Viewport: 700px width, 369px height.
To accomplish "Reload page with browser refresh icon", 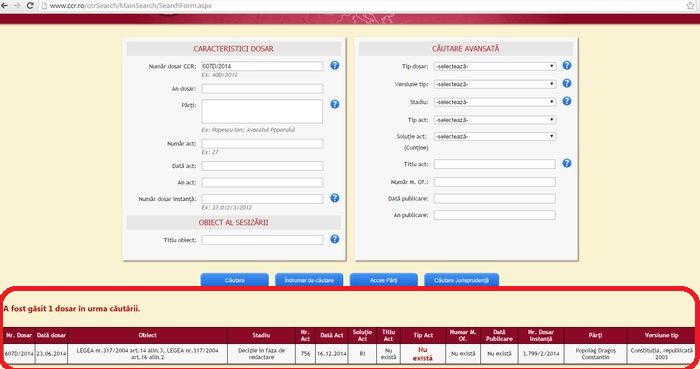I will (30, 6).
